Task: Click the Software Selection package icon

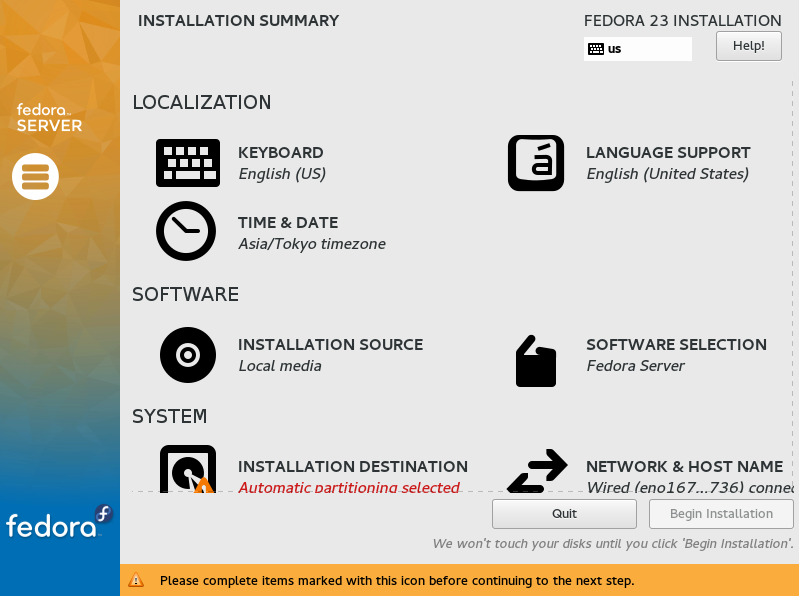Action: tap(536, 361)
